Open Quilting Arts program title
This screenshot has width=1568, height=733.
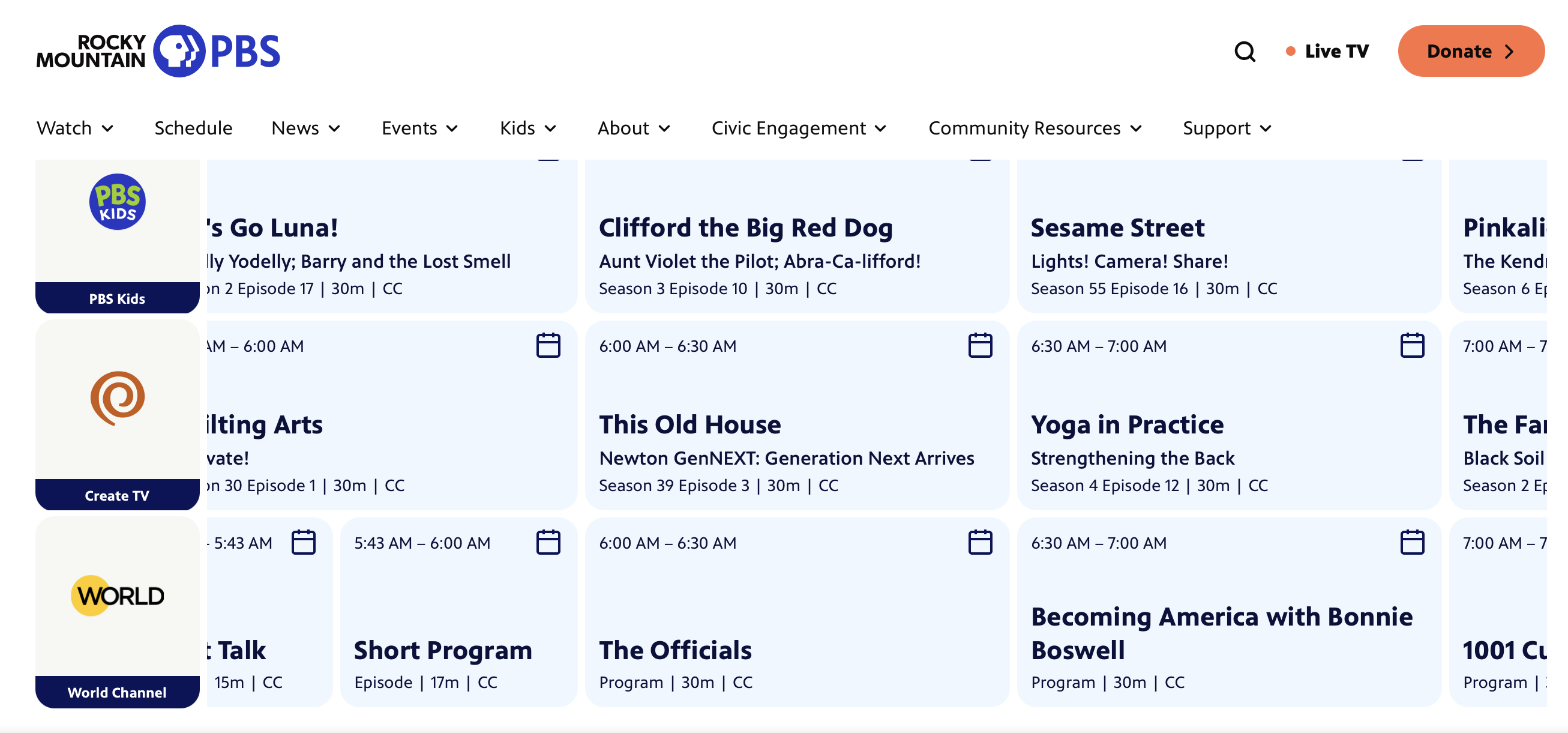(x=265, y=424)
